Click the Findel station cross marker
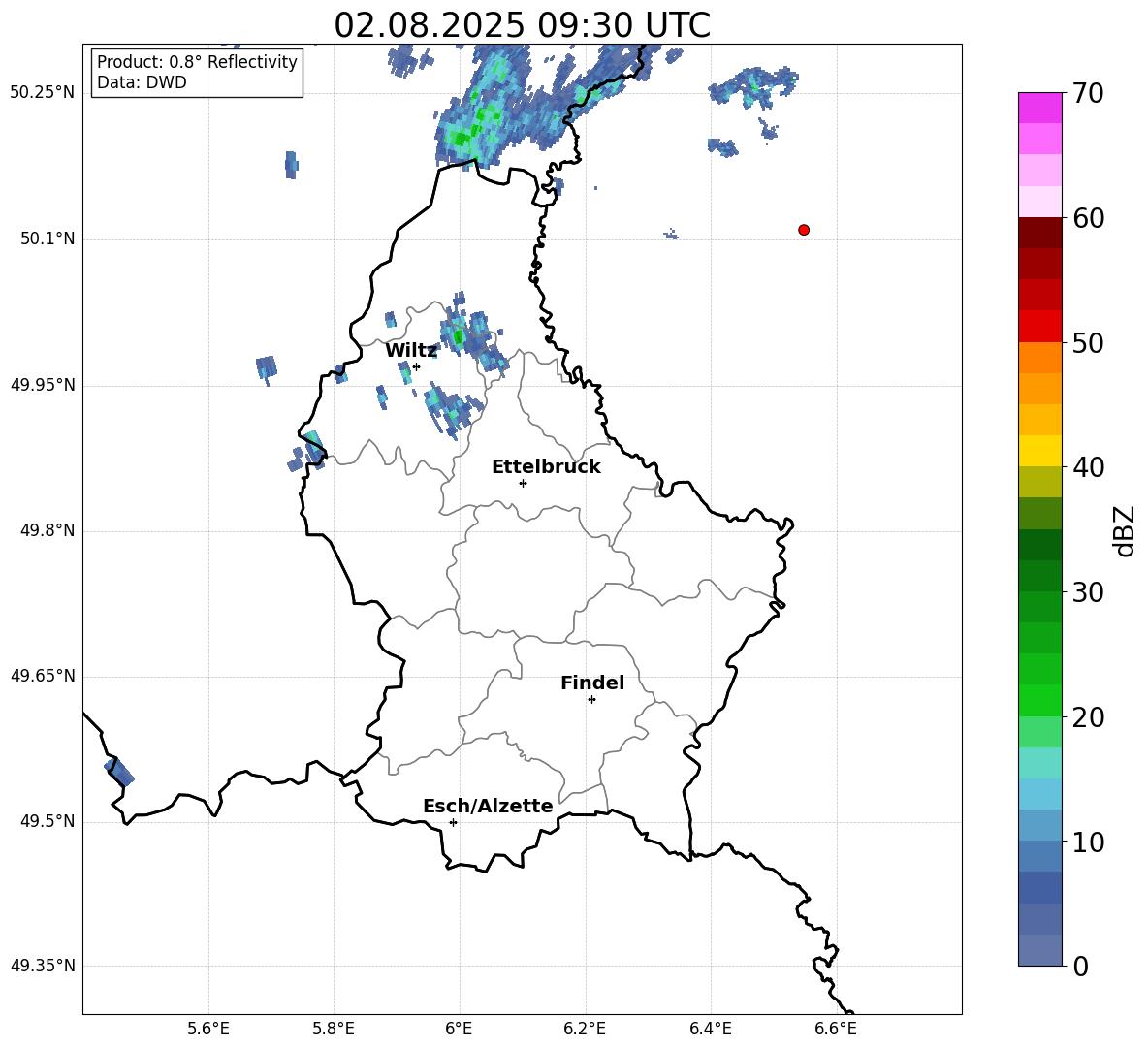Viewport: 1148px width, 1048px height. (591, 700)
